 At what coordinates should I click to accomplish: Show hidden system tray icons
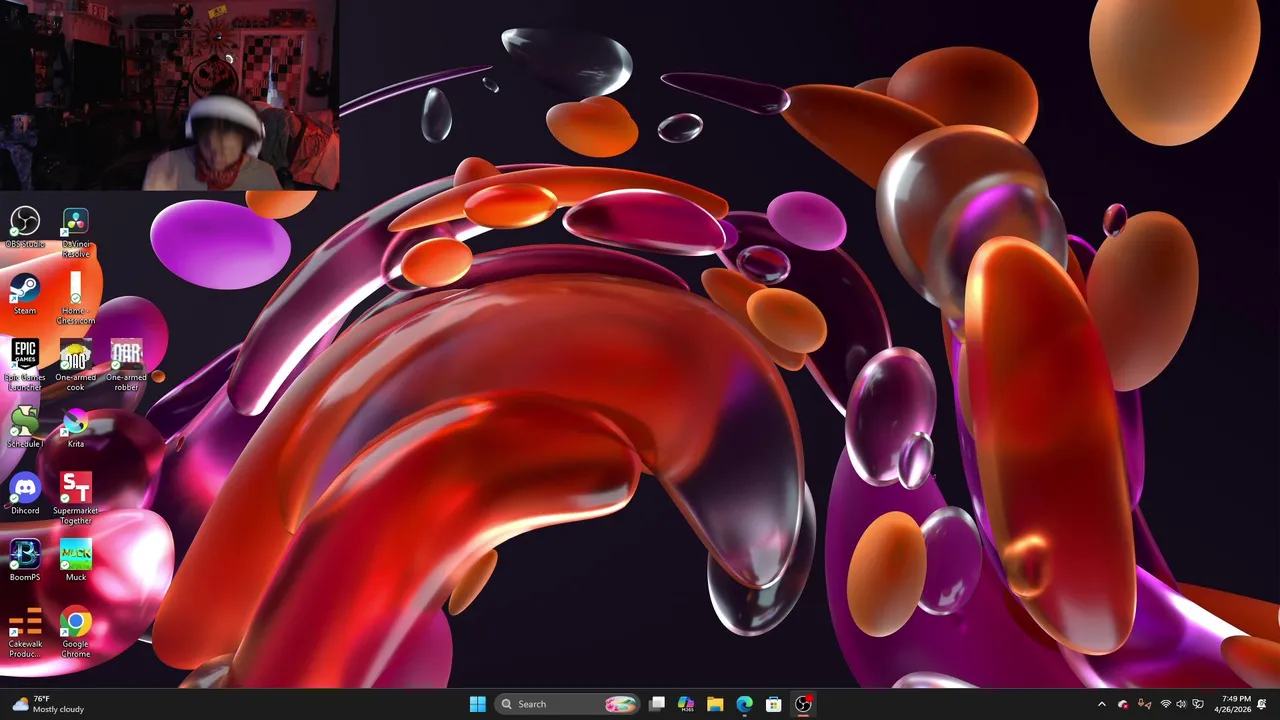1102,704
